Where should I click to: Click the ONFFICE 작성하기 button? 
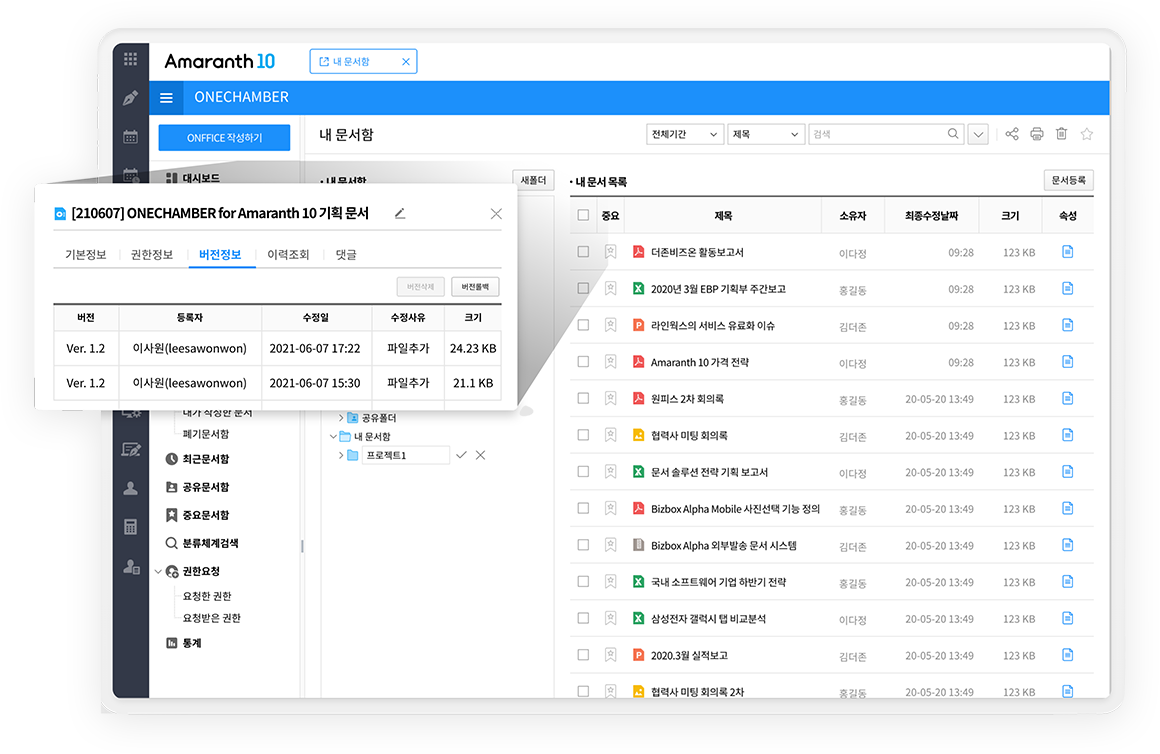coord(224,138)
